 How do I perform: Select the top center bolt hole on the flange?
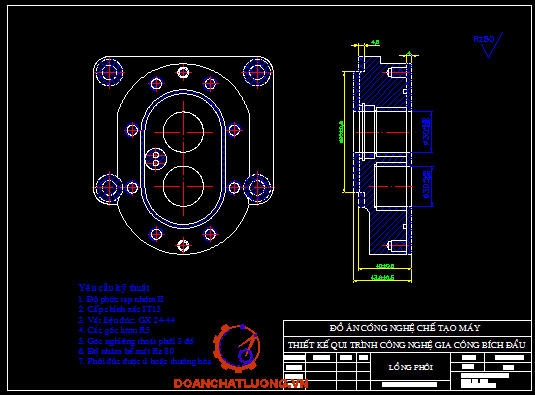pyautogui.click(x=183, y=72)
